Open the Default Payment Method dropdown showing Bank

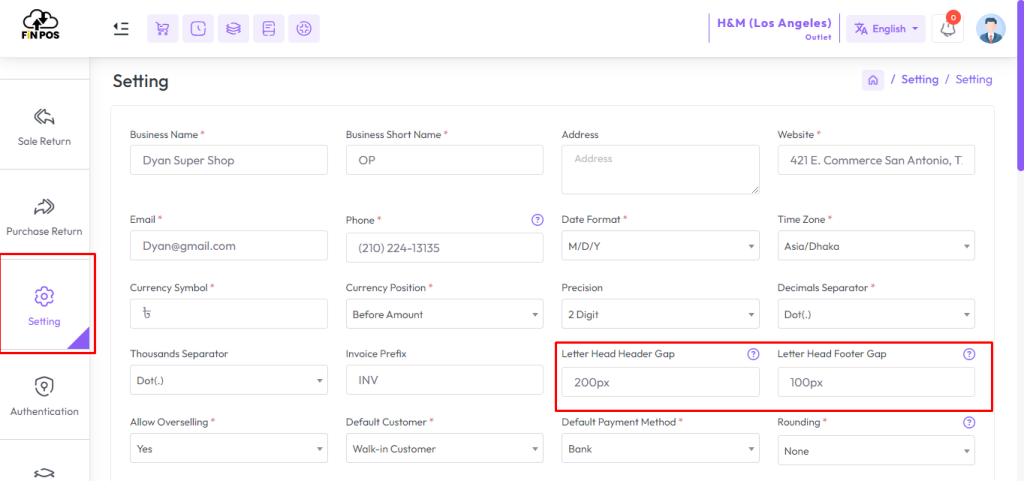point(660,448)
